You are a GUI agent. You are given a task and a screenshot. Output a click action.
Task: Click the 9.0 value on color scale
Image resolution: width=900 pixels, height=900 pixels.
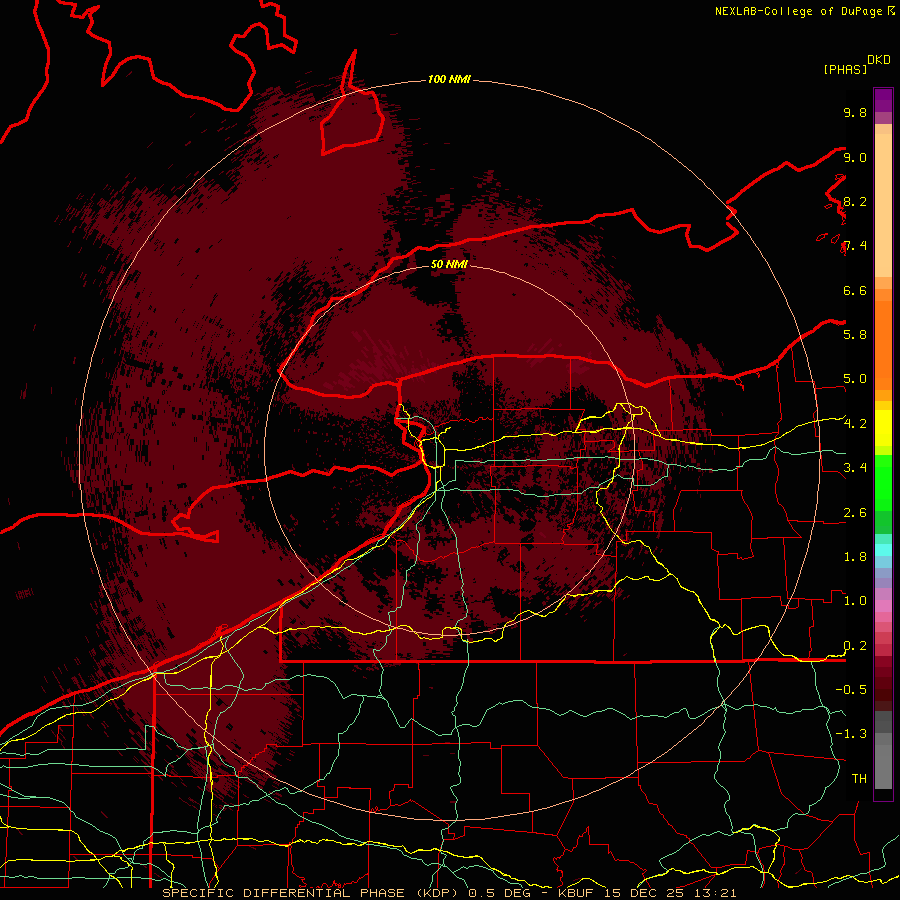855,158
